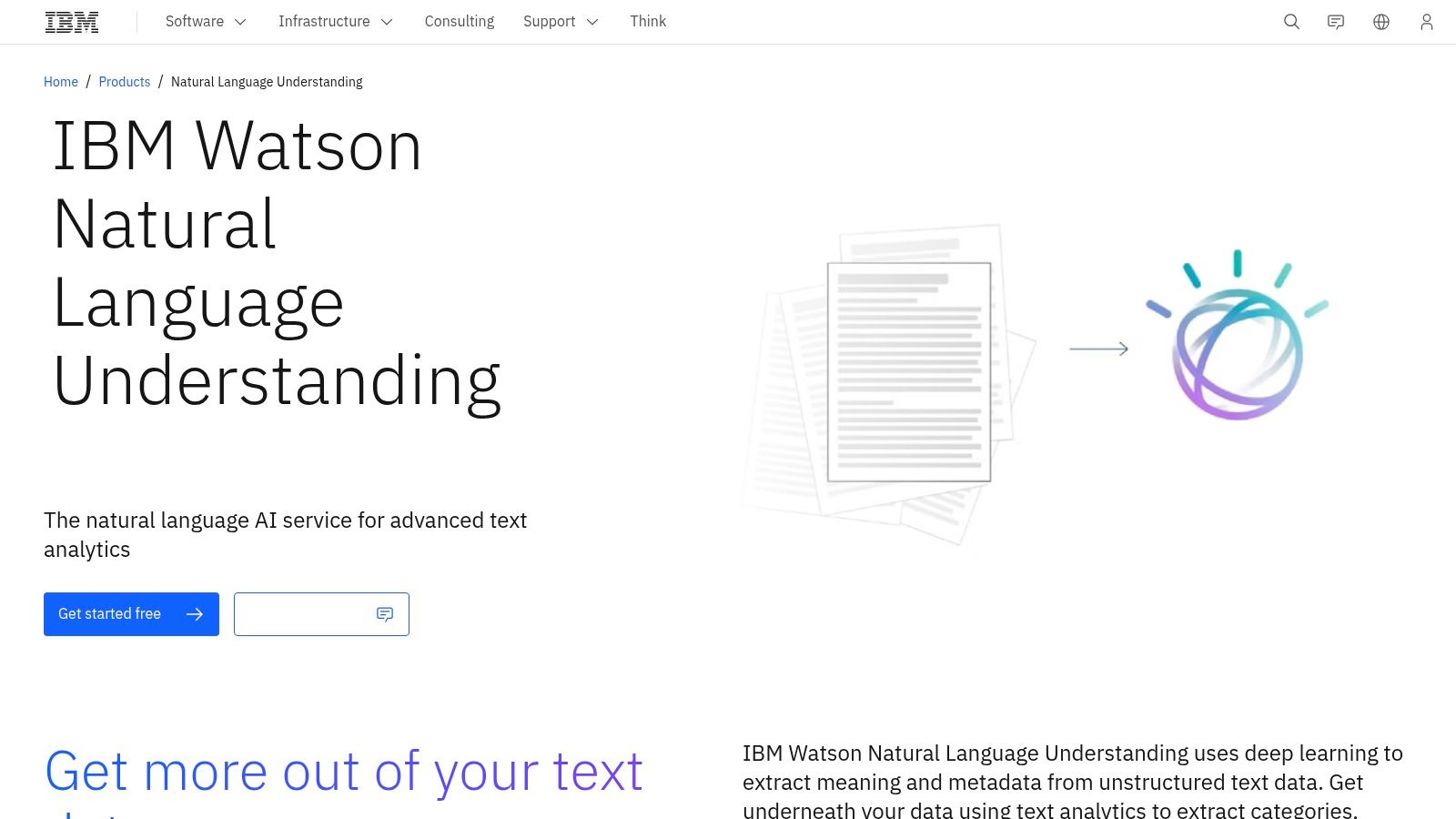This screenshot has width=1456, height=819.
Task: Click the 'natural language AI service' subtitle
Action: [x=285, y=535]
